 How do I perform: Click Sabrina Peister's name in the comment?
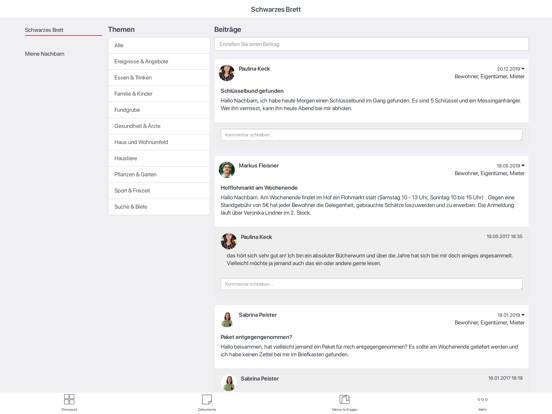[260, 378]
